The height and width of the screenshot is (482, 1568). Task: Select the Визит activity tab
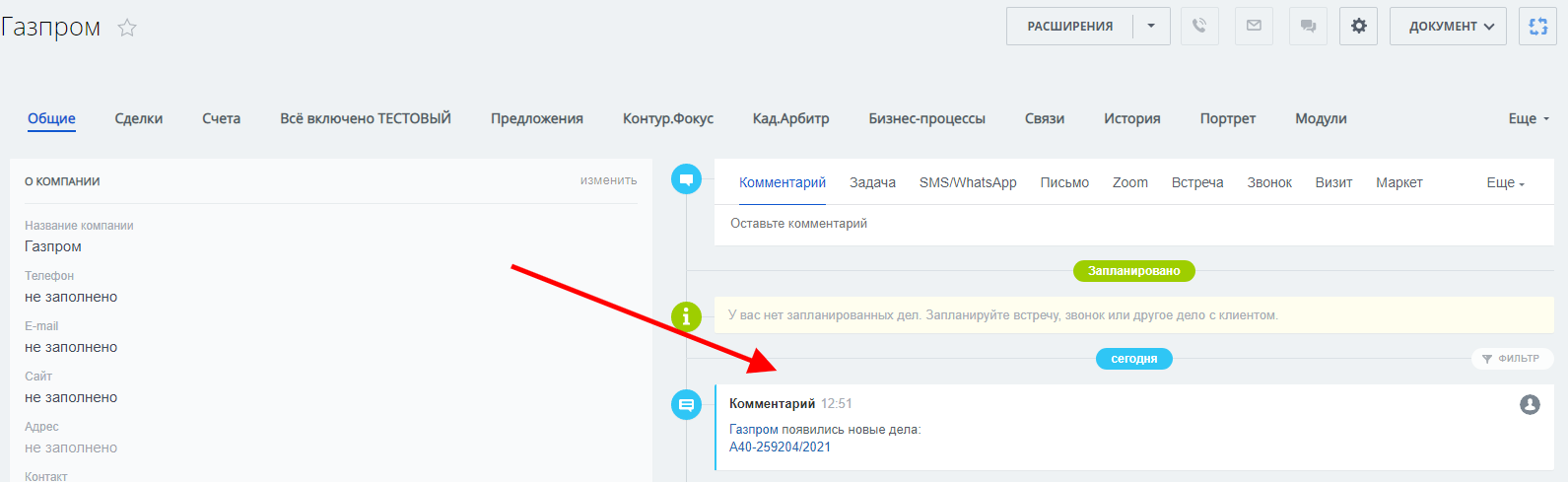click(1333, 182)
